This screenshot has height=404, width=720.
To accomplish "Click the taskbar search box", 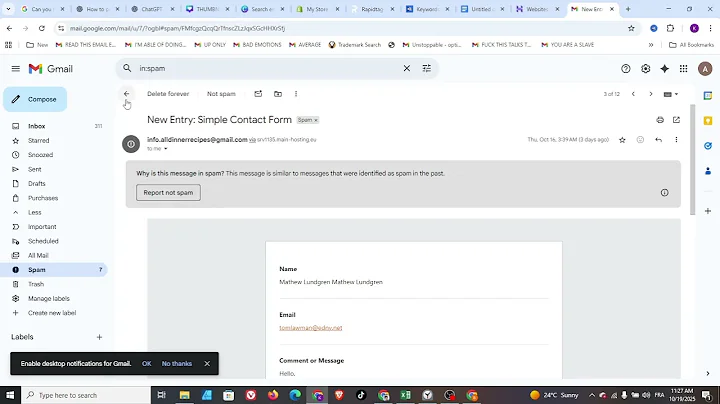I will click(86, 395).
